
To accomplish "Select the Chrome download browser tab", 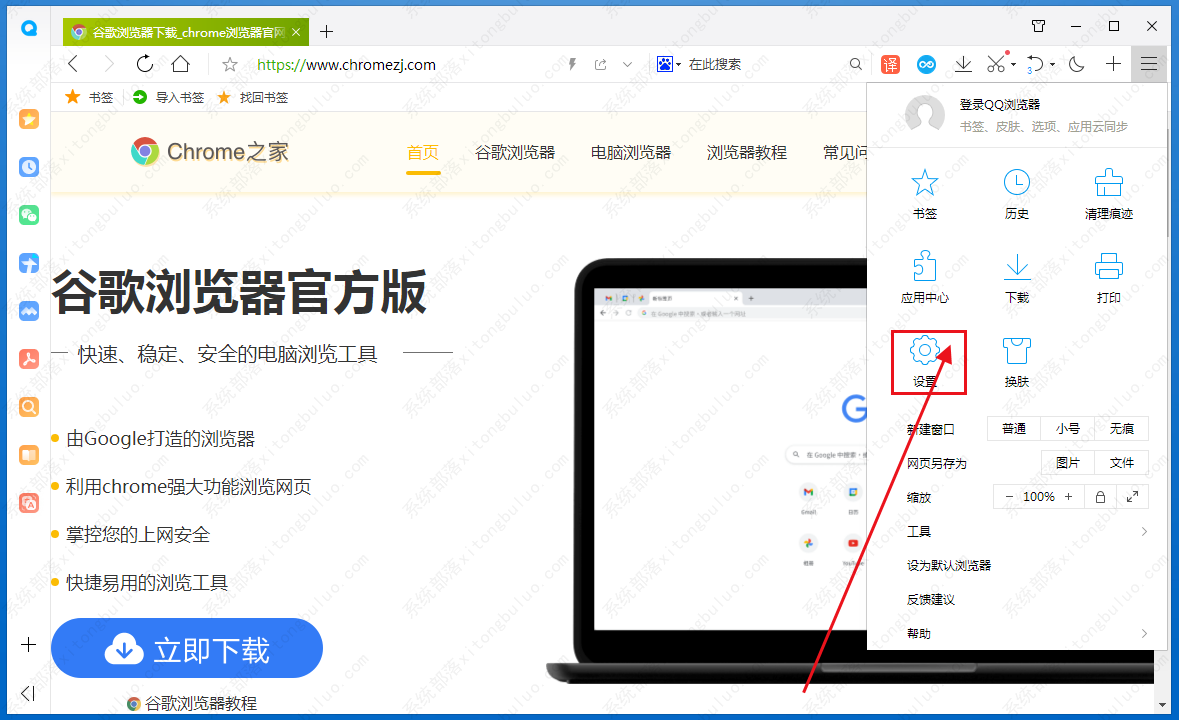I will 186,32.
